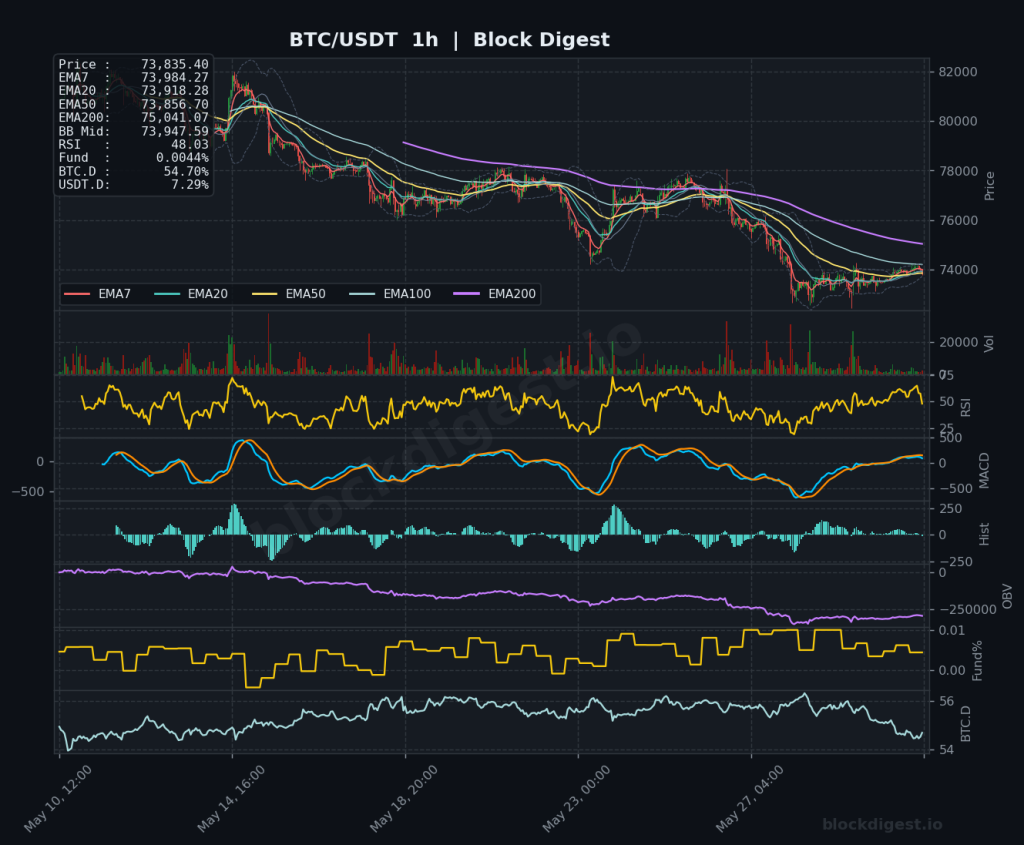Click the 80000 price axis tick
1024x845 pixels.
(x=958, y=121)
